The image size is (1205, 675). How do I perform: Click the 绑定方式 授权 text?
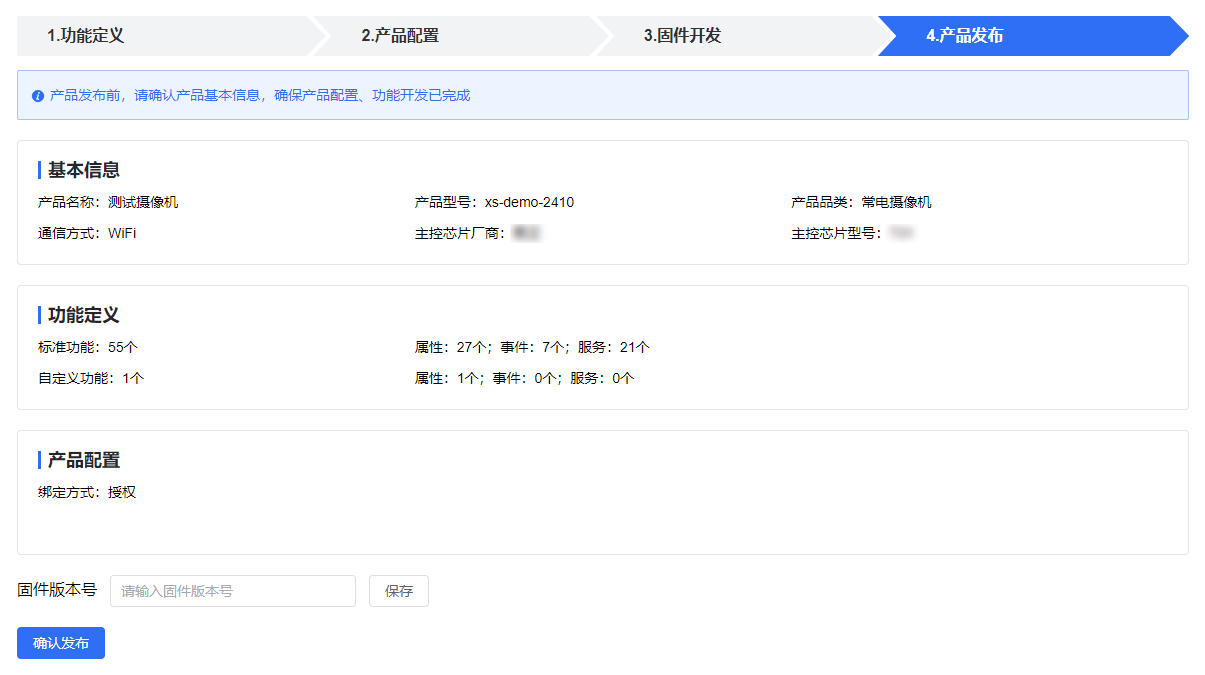pyautogui.click(x=86, y=492)
